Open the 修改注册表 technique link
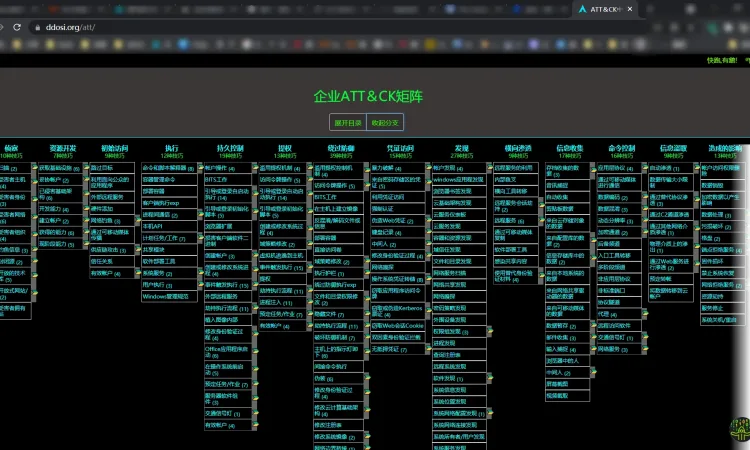 coord(328,425)
